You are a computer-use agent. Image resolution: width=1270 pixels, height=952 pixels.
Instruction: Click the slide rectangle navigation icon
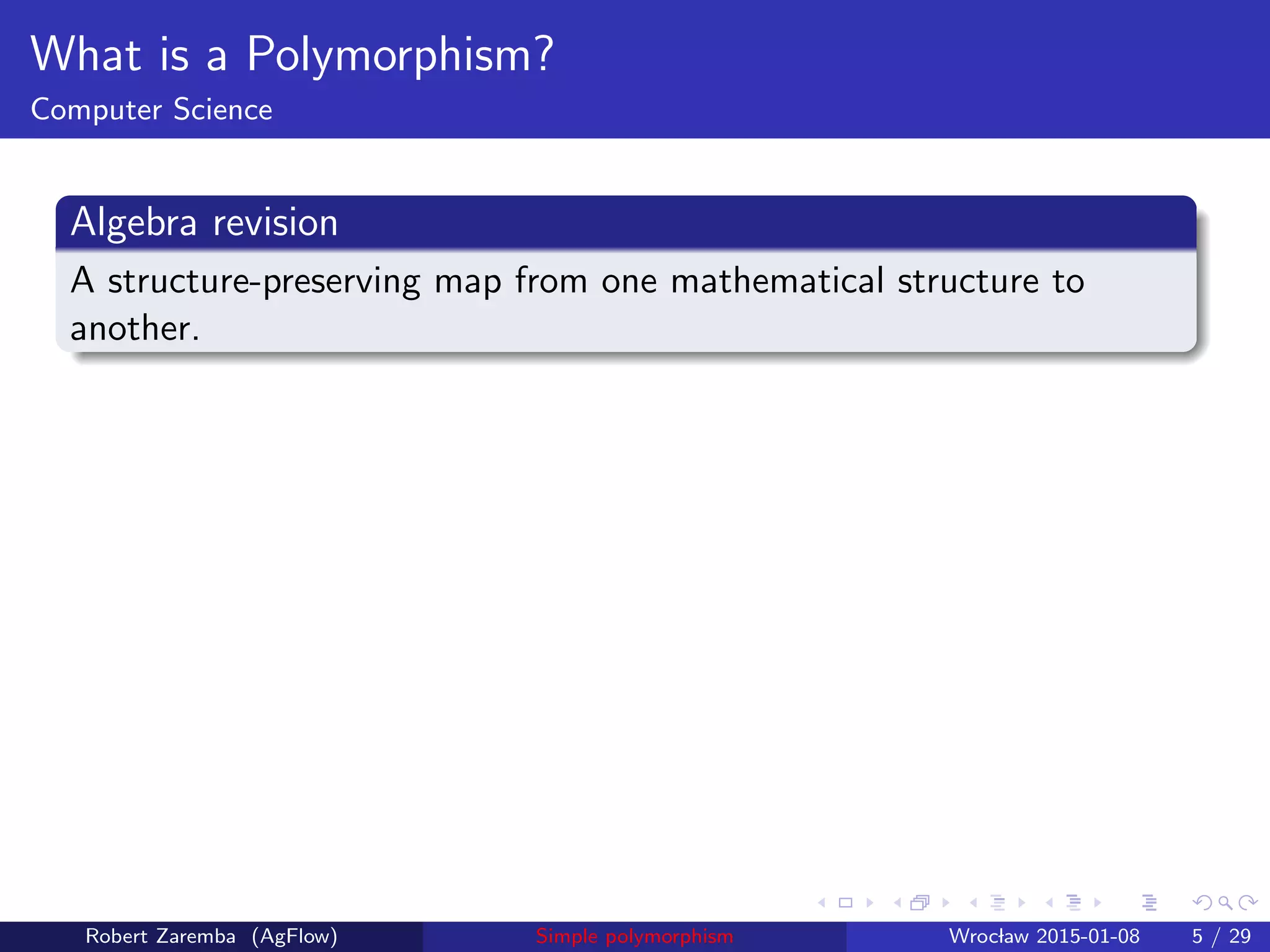(x=846, y=903)
